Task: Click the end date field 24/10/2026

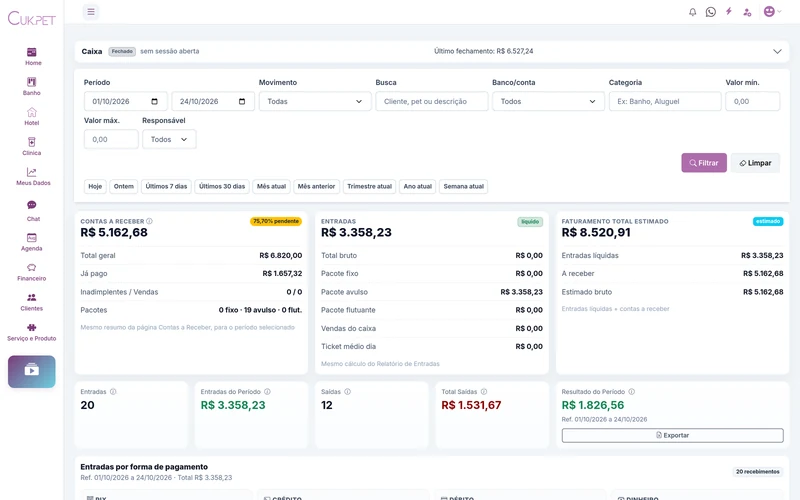Action: click(213, 102)
